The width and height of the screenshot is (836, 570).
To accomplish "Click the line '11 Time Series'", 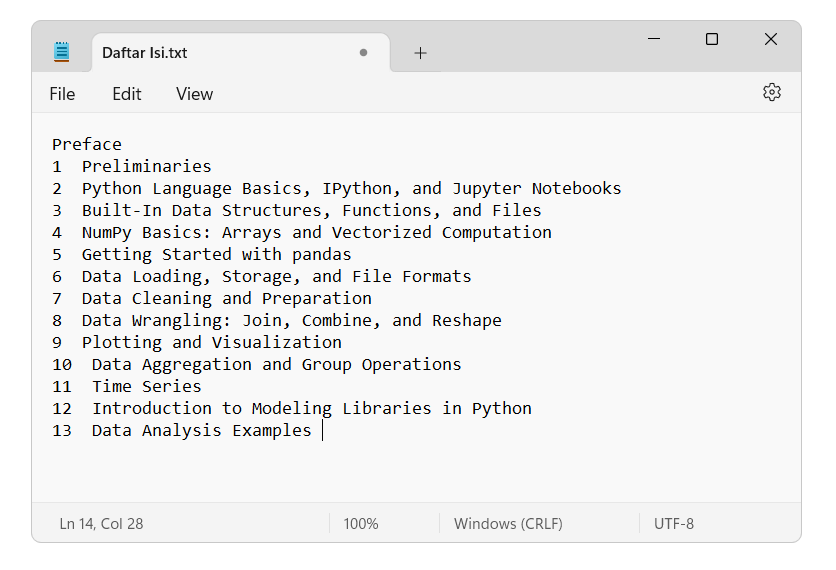I will point(127,387).
